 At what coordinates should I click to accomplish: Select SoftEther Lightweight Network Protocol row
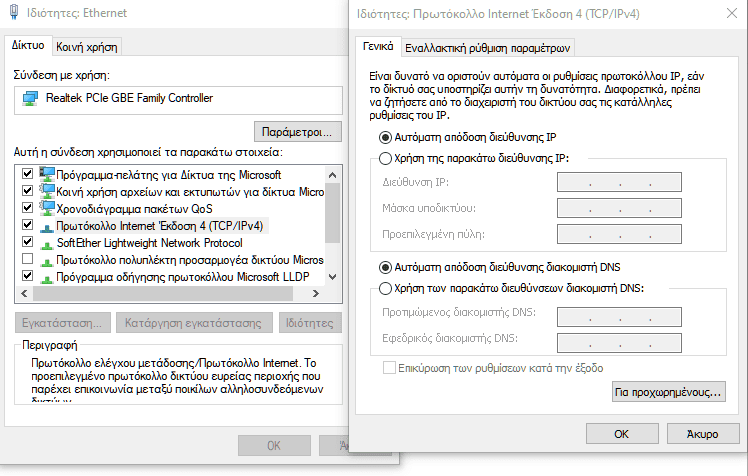pyautogui.click(x=149, y=243)
